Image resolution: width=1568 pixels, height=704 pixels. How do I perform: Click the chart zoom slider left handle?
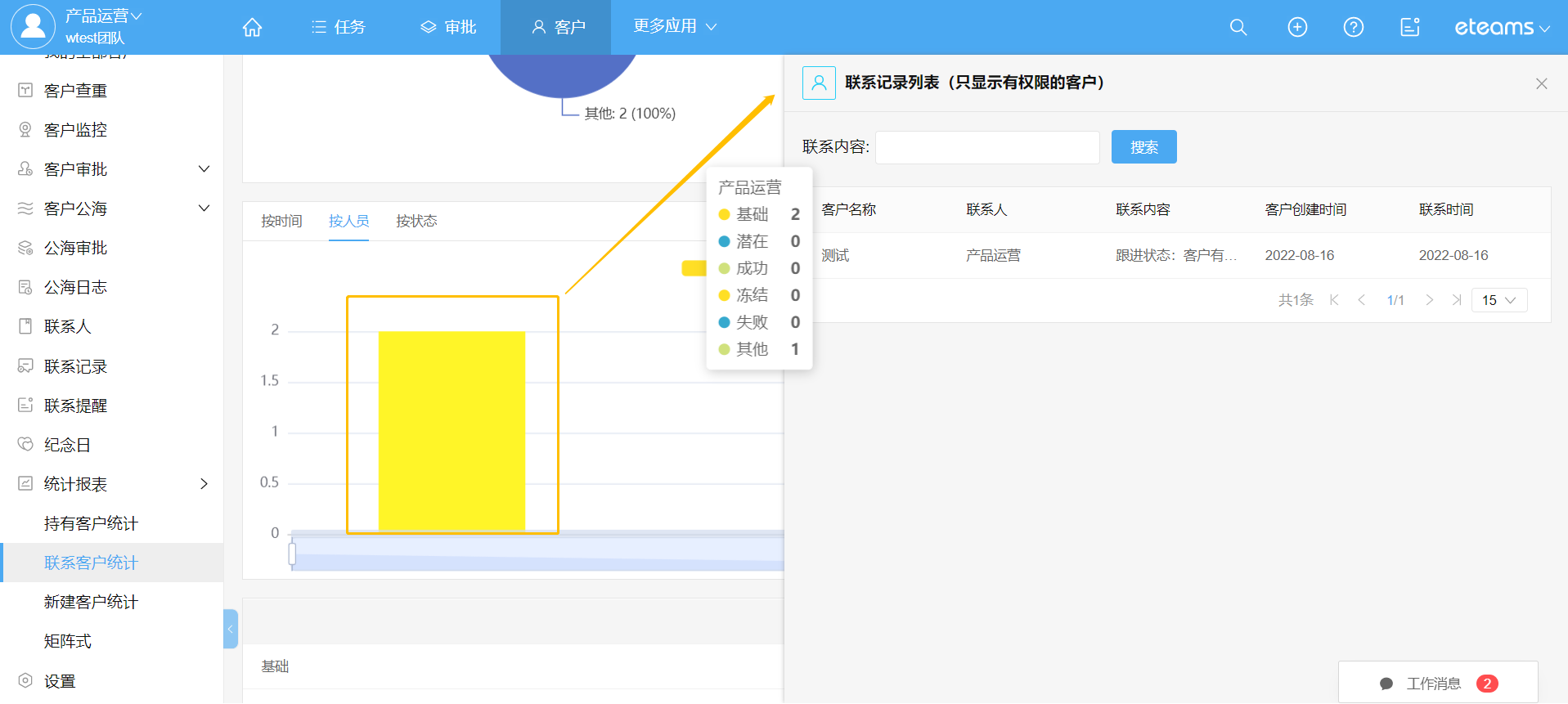[292, 554]
